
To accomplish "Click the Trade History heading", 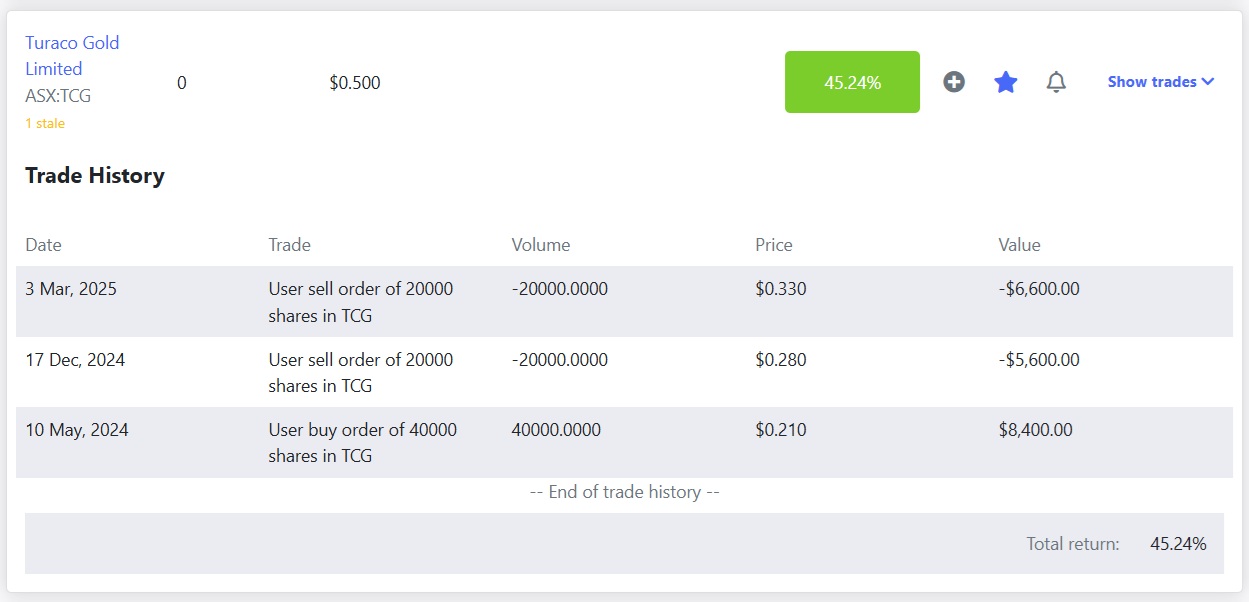I will click(95, 176).
